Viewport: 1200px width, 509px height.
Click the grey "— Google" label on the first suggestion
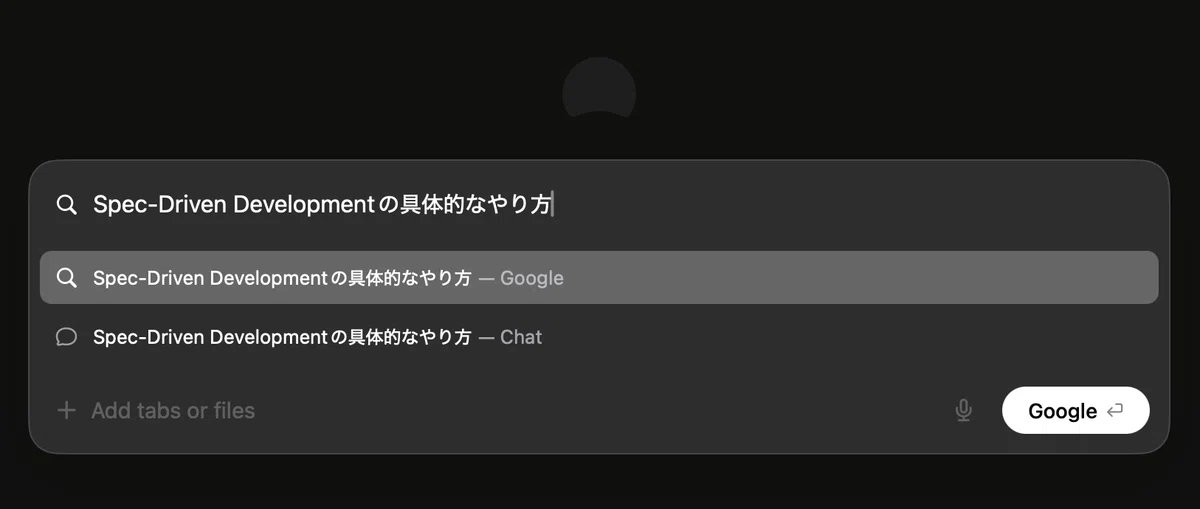pos(521,278)
